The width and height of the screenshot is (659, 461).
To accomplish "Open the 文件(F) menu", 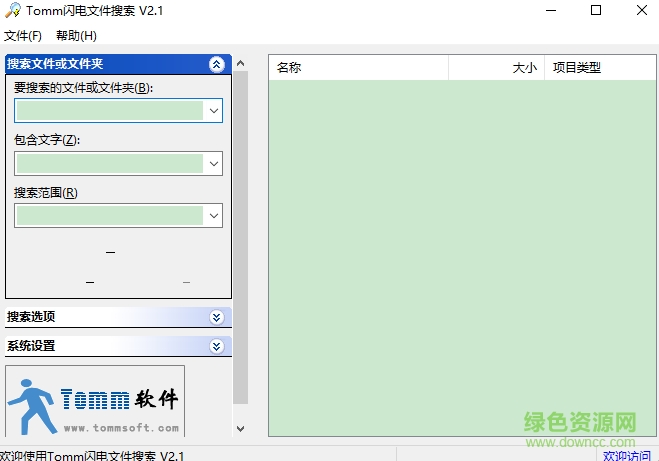I will [x=23, y=36].
